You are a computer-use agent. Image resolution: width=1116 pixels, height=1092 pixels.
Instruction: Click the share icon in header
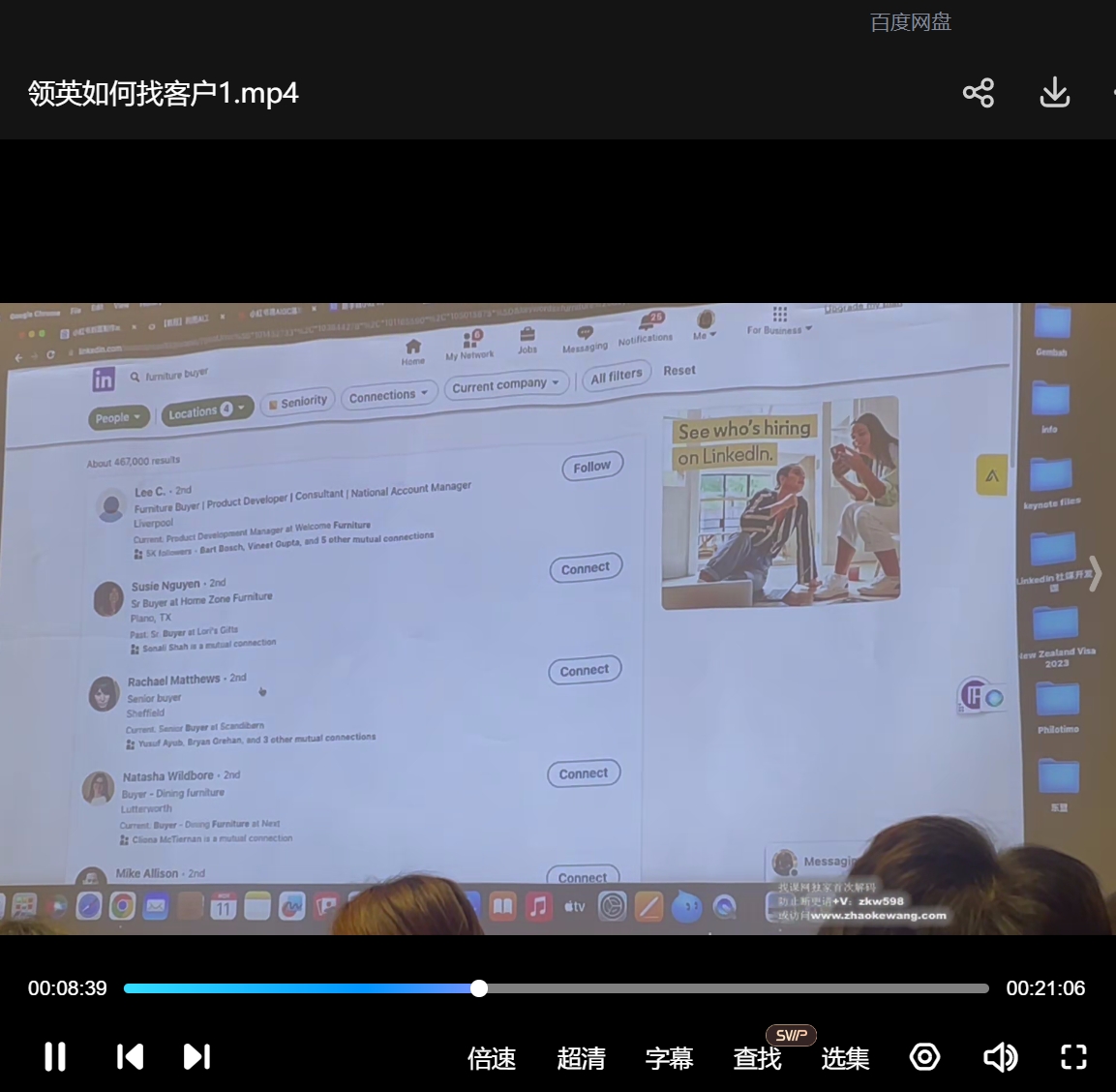(978, 93)
